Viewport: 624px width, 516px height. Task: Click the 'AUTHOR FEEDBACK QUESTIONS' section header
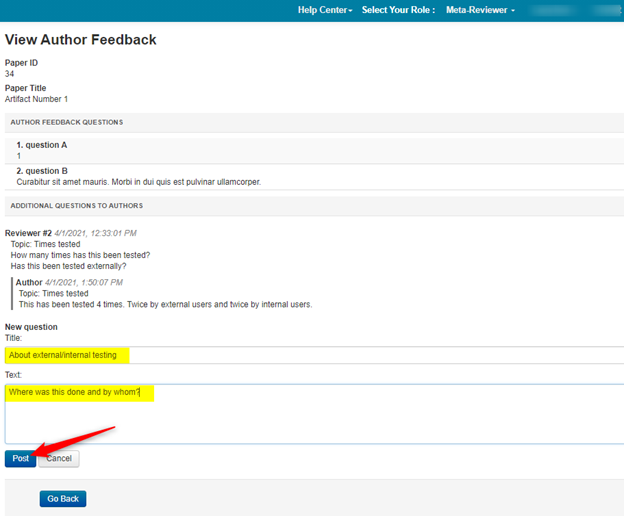(x=66, y=122)
